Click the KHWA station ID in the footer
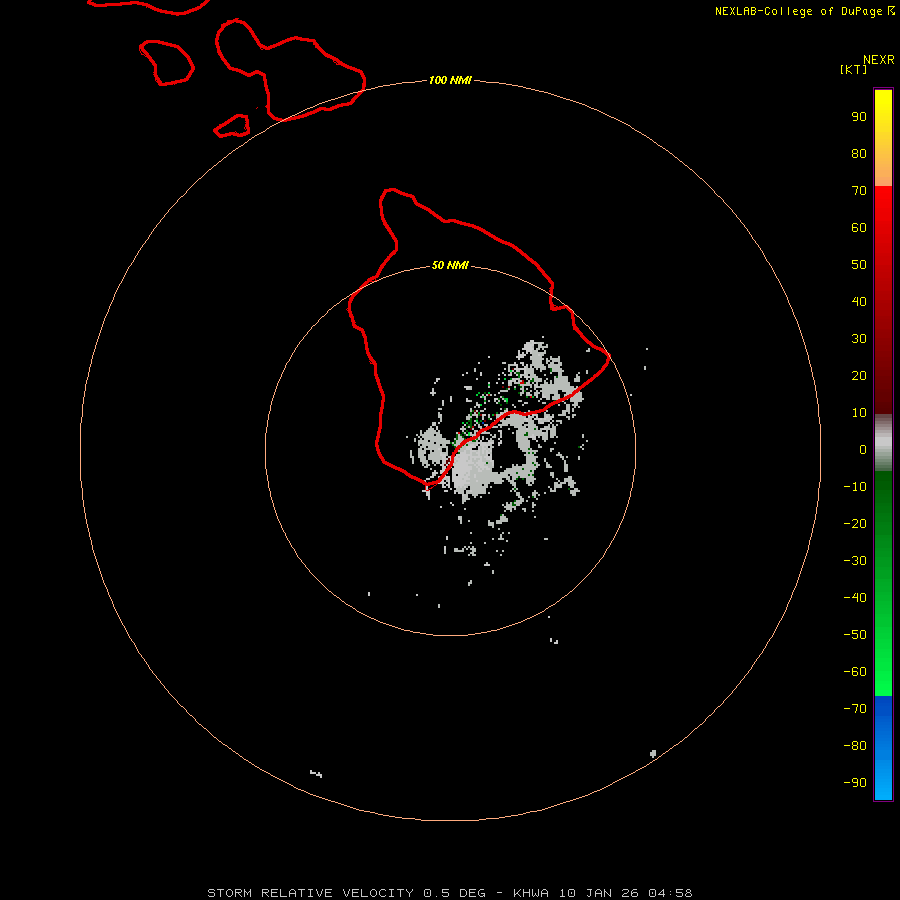Image resolution: width=900 pixels, height=900 pixels. click(x=531, y=893)
